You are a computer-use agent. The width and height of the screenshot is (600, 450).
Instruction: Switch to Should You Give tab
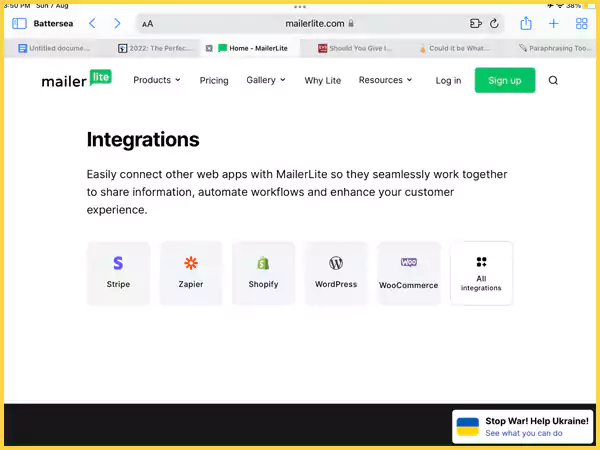coord(355,48)
